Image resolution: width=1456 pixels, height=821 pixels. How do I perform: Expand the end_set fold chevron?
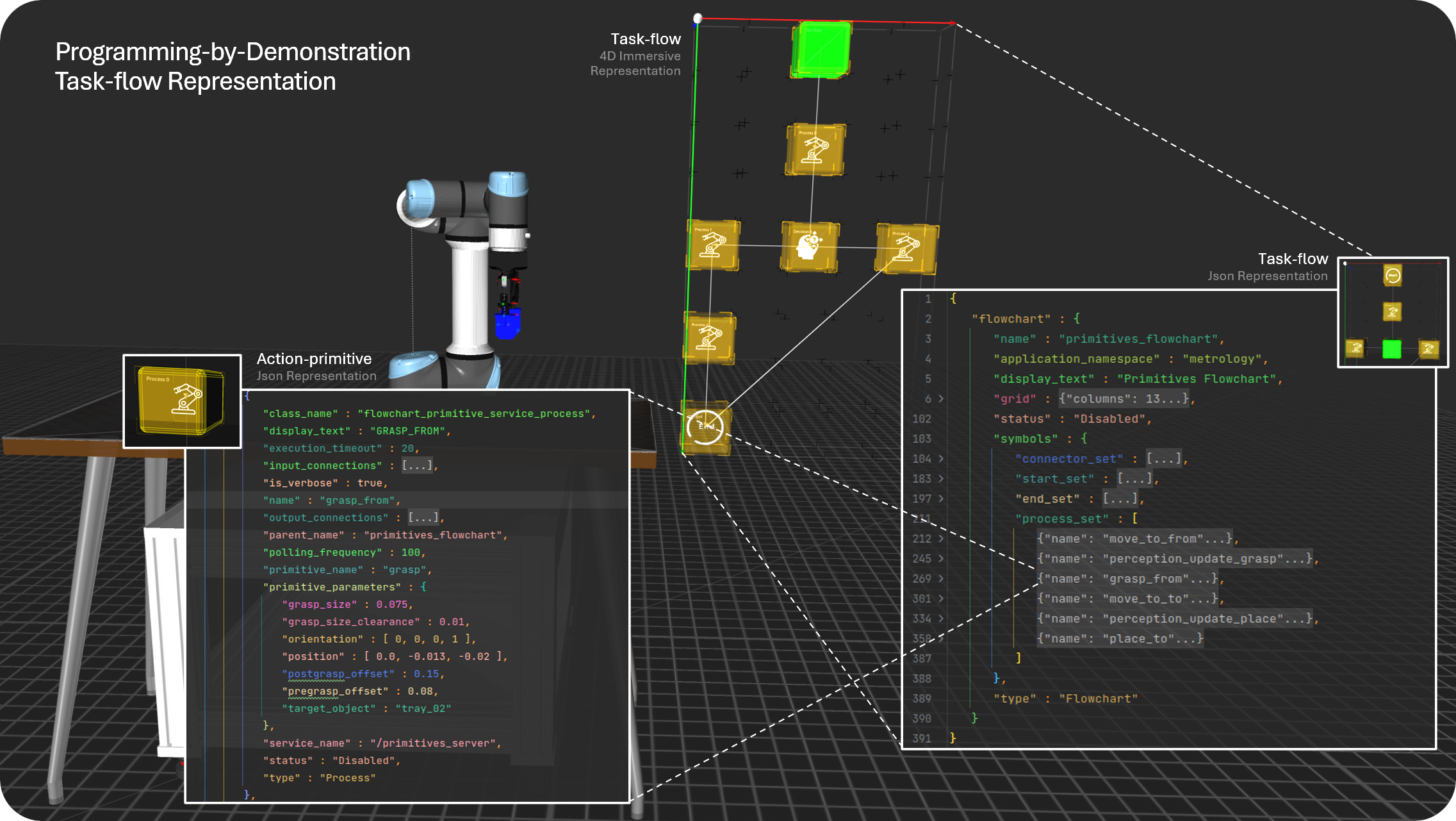coord(941,499)
